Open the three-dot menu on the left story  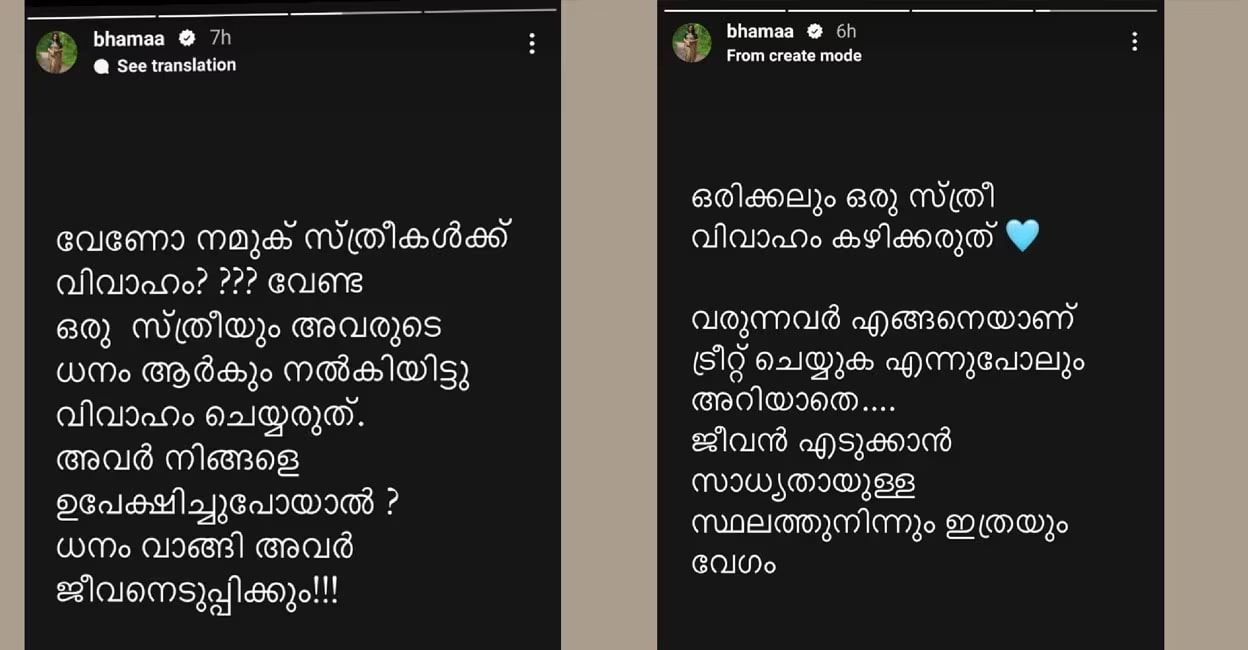(532, 43)
